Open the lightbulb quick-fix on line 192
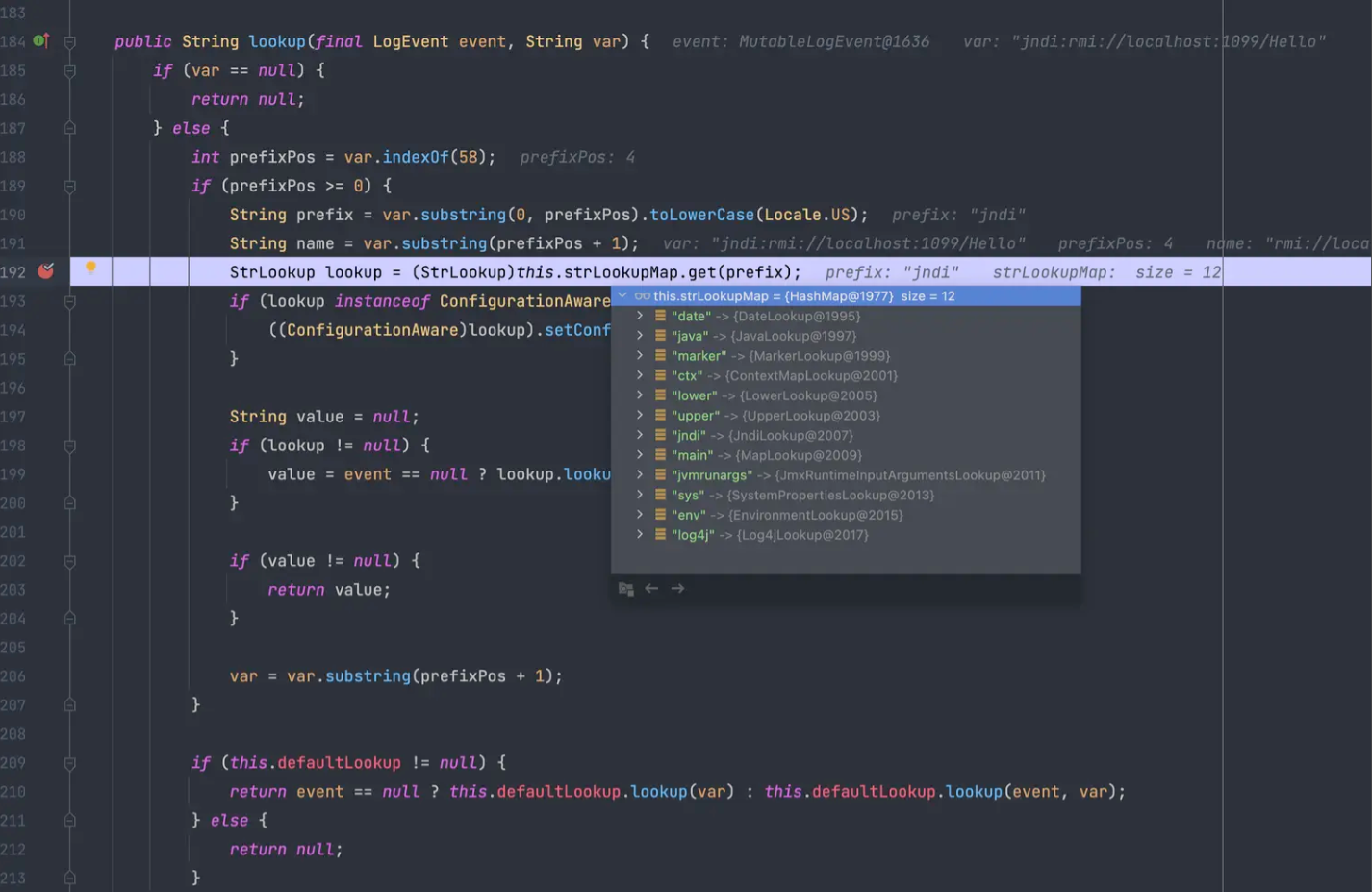 [90, 268]
